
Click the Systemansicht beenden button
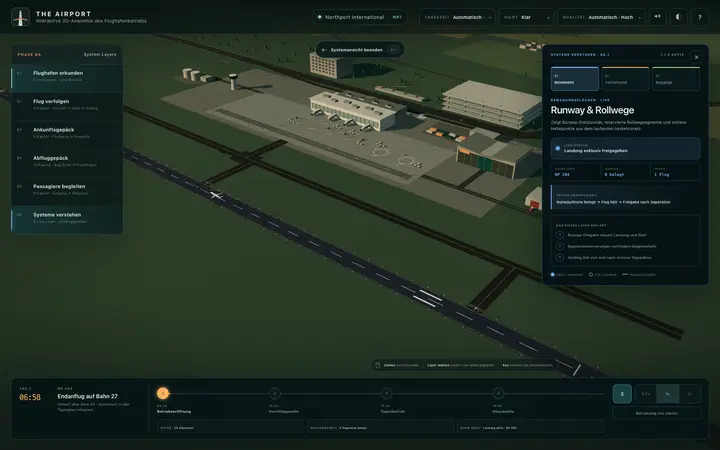(360, 50)
